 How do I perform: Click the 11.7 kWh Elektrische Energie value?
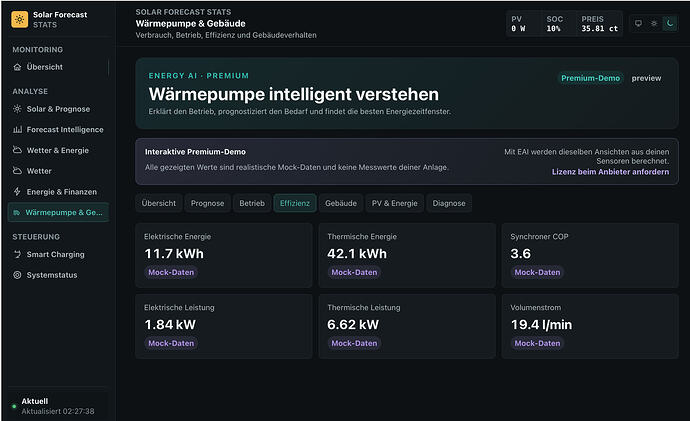click(x=174, y=254)
